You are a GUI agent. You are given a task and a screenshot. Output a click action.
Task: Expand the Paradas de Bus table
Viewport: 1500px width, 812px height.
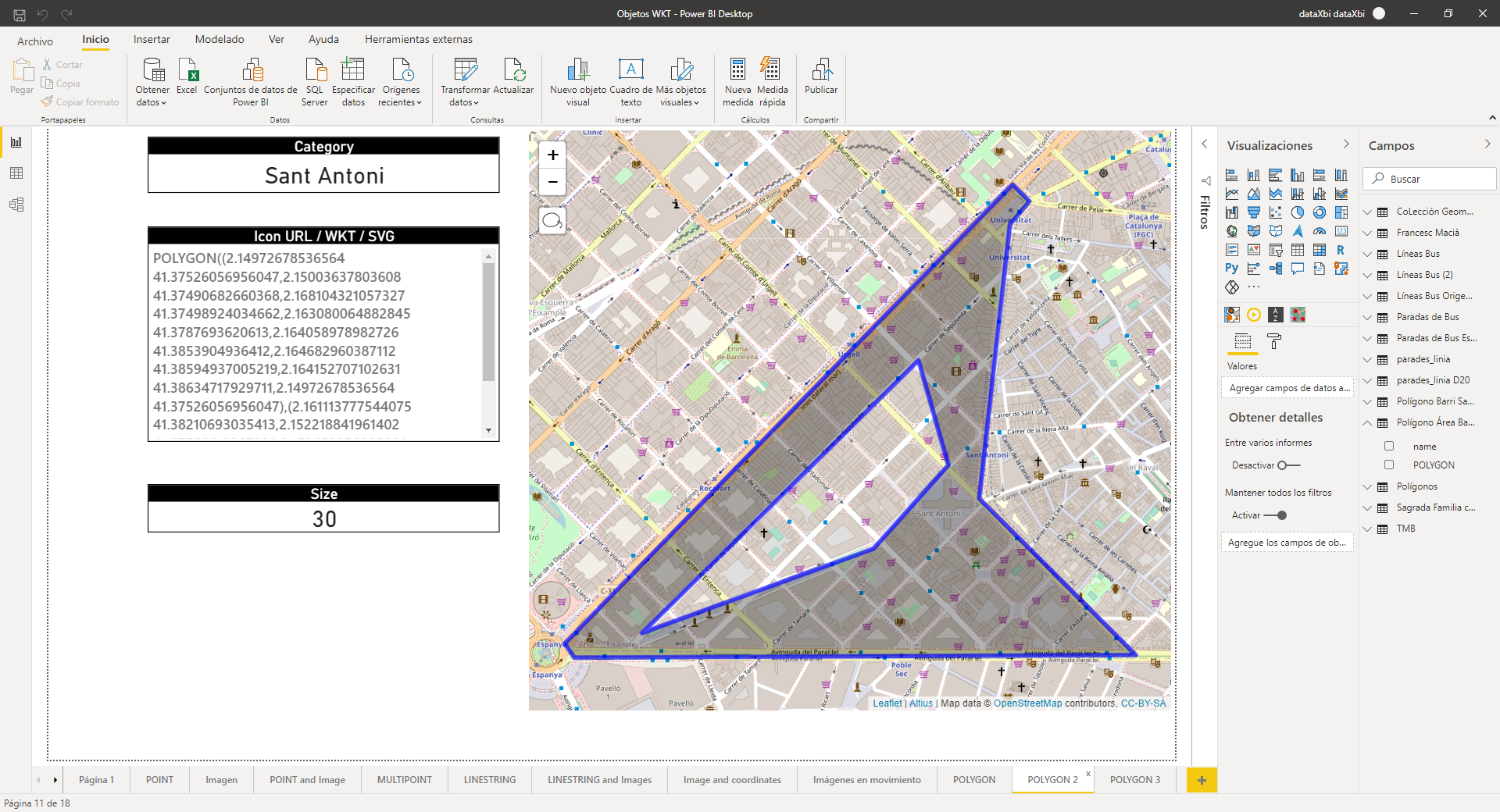pos(1367,317)
